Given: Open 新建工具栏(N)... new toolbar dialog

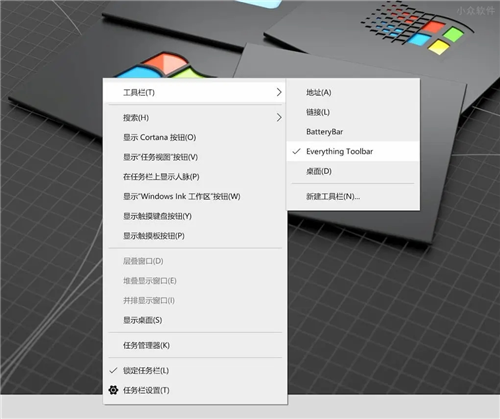Looking at the screenshot, I should coord(353,196).
